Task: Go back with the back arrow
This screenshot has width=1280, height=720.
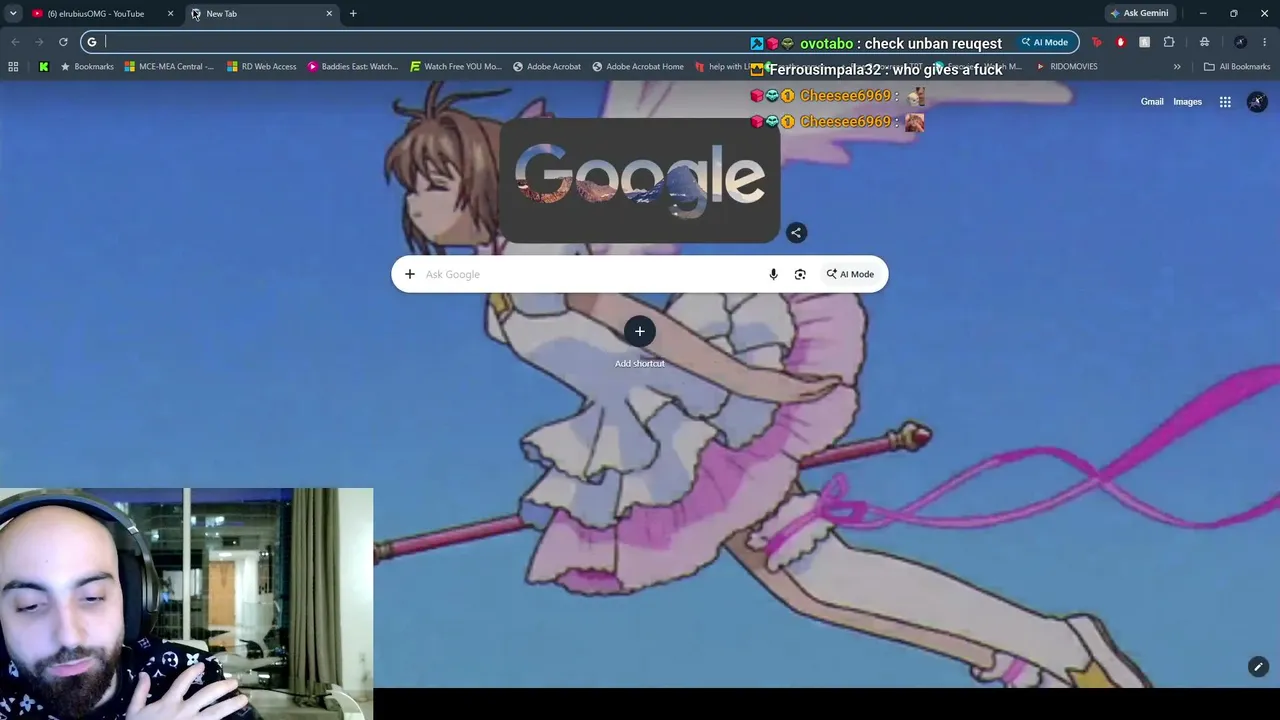Action: tap(15, 42)
